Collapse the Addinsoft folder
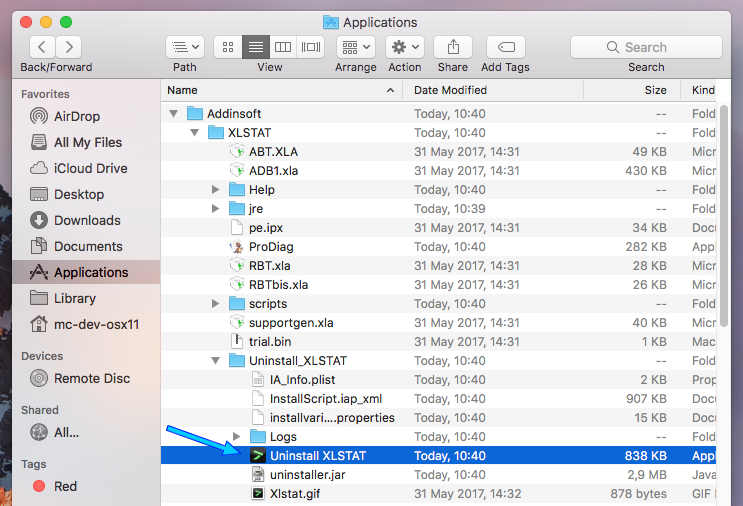 pyautogui.click(x=173, y=114)
